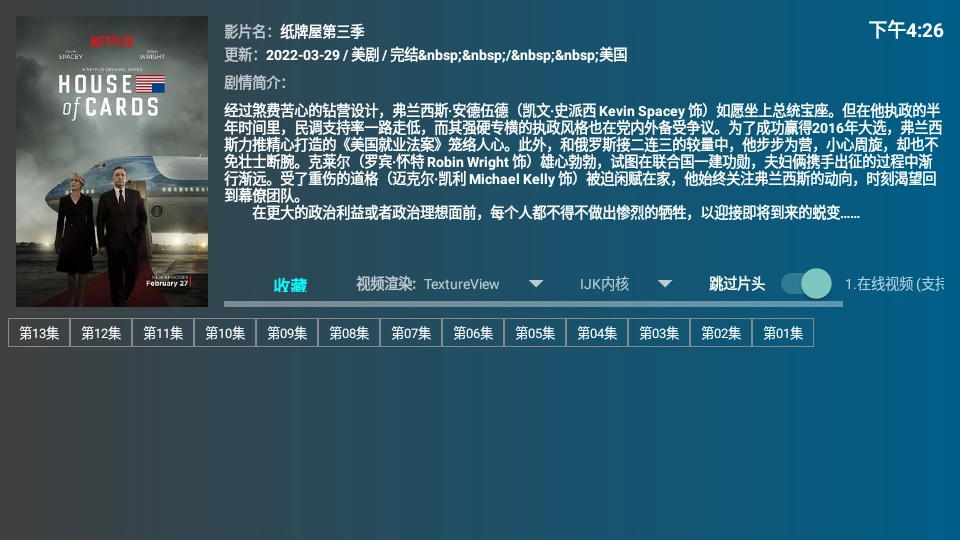
Task: Click the arrow next to TextureView
Action: (536, 284)
